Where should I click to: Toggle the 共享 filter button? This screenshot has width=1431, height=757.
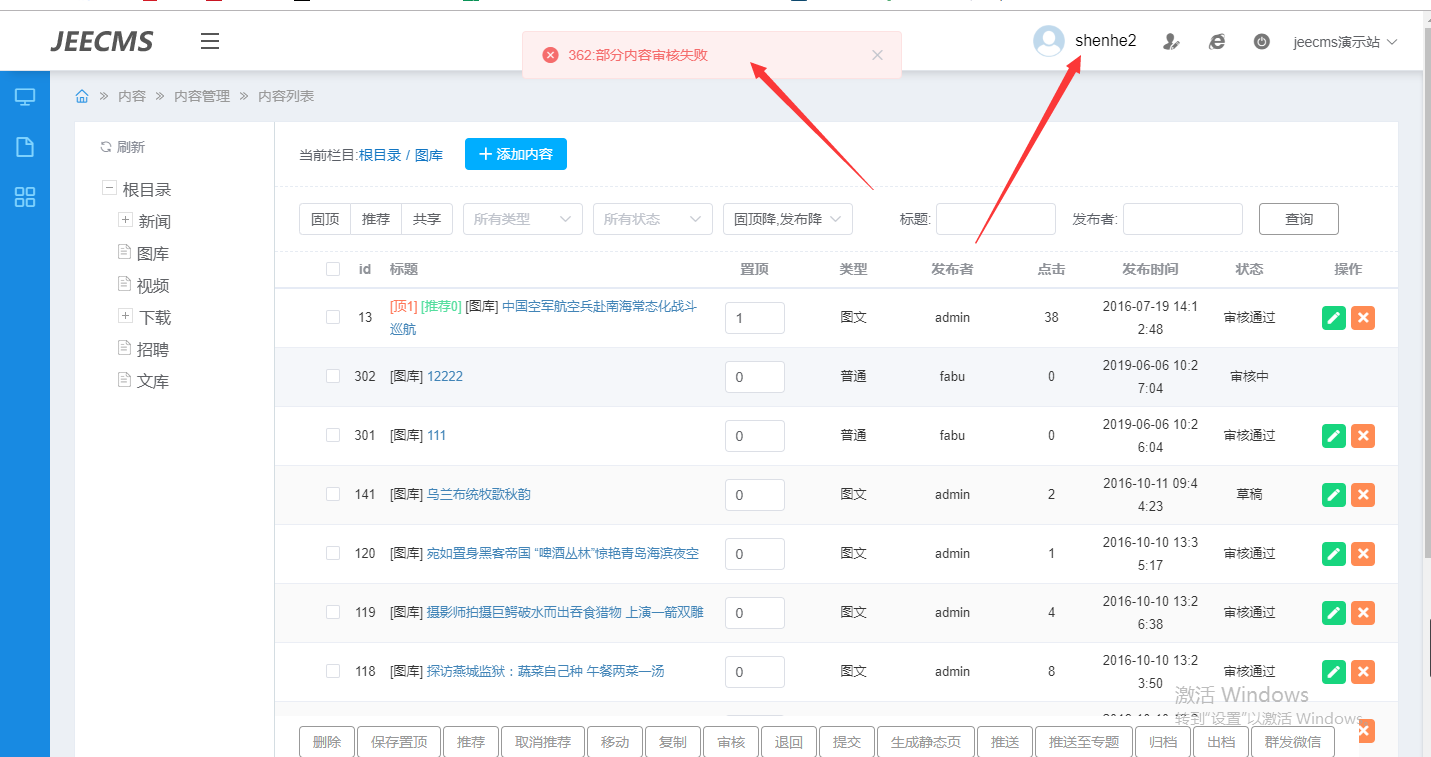(427, 219)
